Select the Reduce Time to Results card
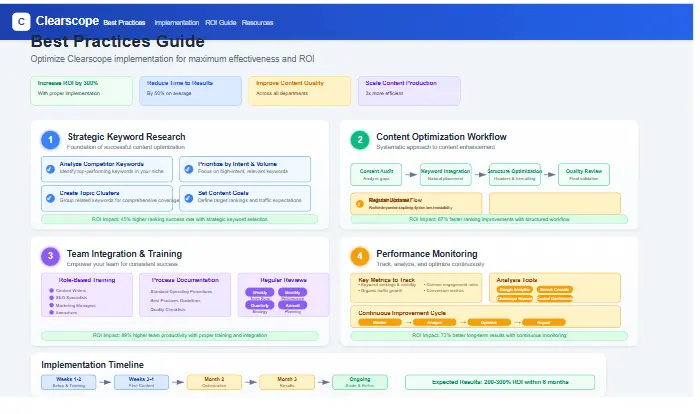The height and width of the screenshot is (414, 700). point(191,91)
